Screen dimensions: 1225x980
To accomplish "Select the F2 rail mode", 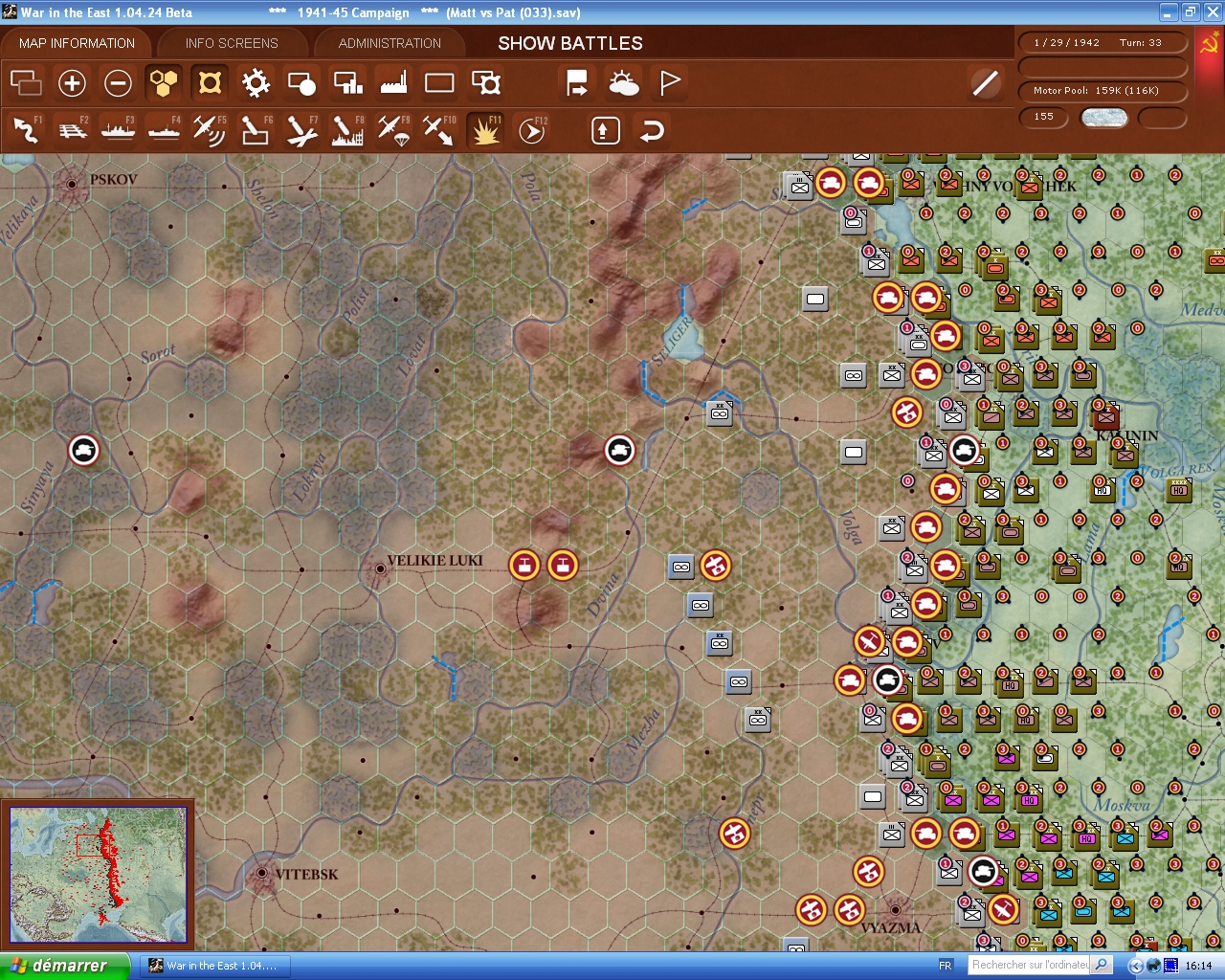I will click(72, 130).
